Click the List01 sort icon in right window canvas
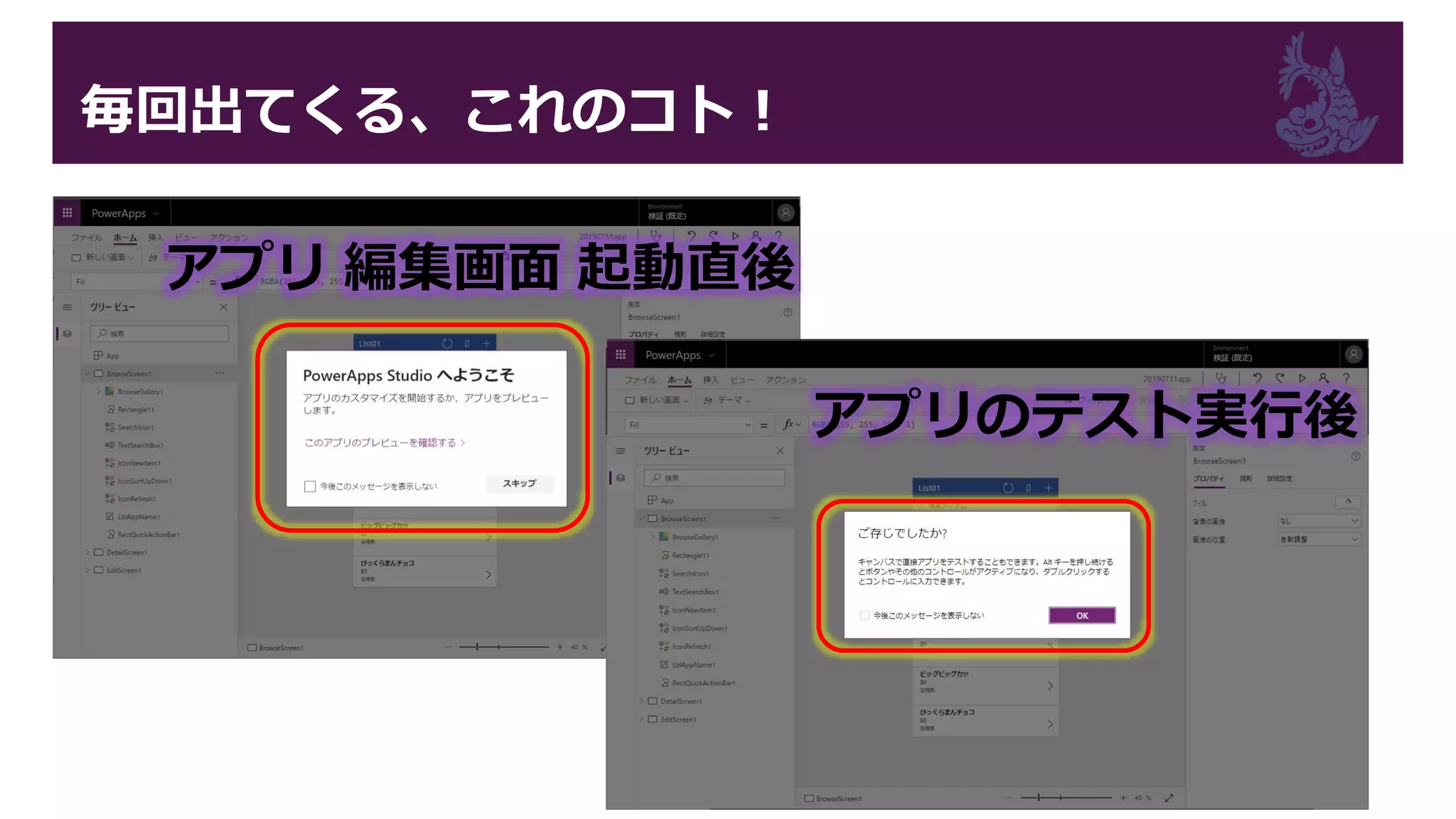Image resolution: width=1456 pixels, height=819 pixels. (1028, 488)
